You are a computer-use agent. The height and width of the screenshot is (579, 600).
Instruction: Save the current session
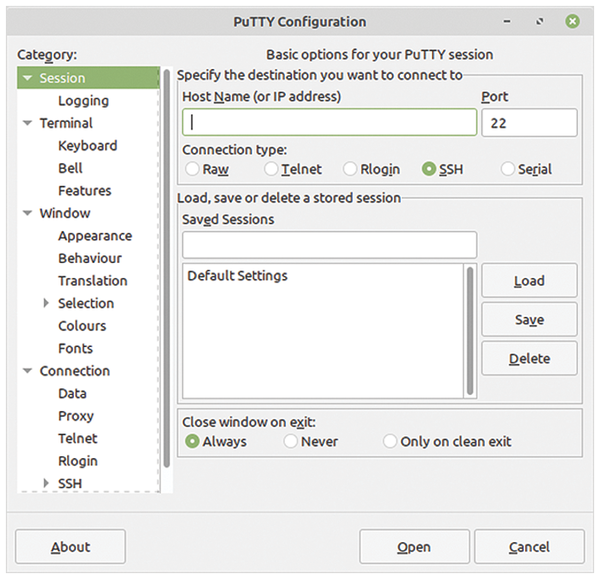(x=529, y=320)
